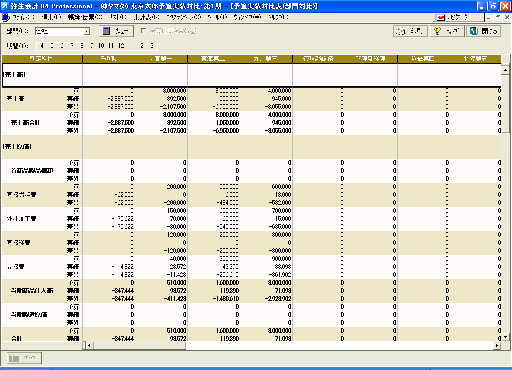Click the cell showing -1,480,610

point(226,299)
